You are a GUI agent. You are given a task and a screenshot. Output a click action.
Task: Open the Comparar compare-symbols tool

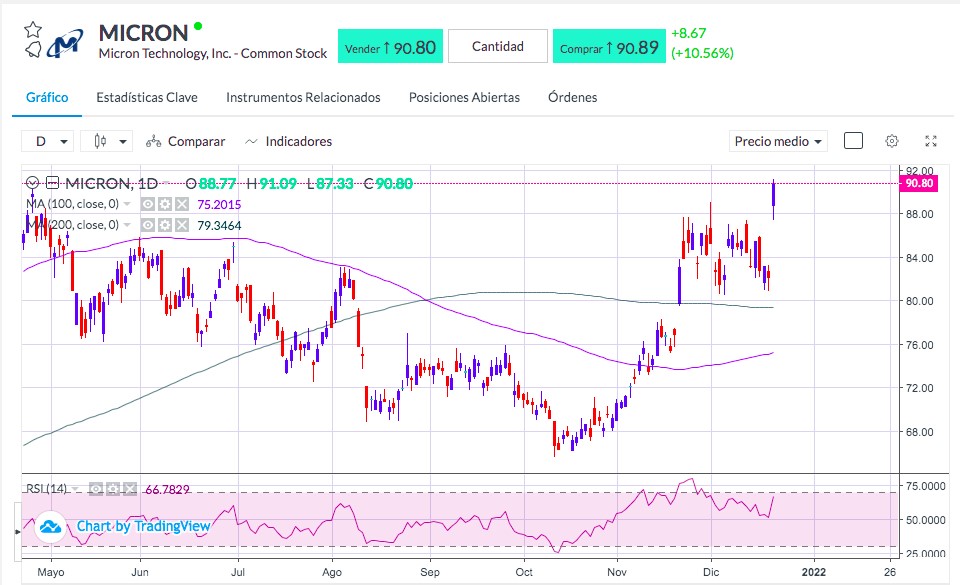coord(186,141)
